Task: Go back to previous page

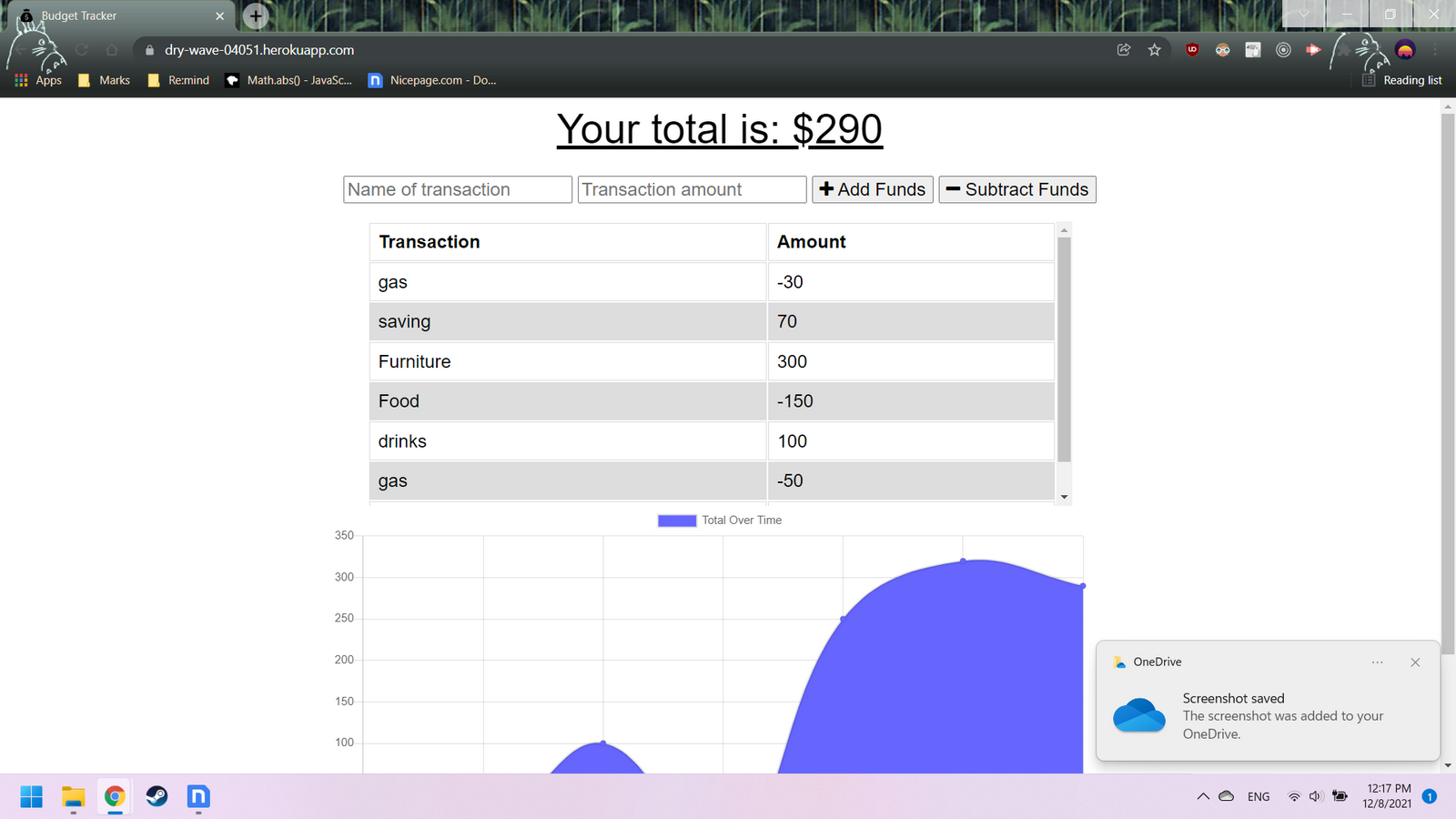Action: (x=20, y=50)
